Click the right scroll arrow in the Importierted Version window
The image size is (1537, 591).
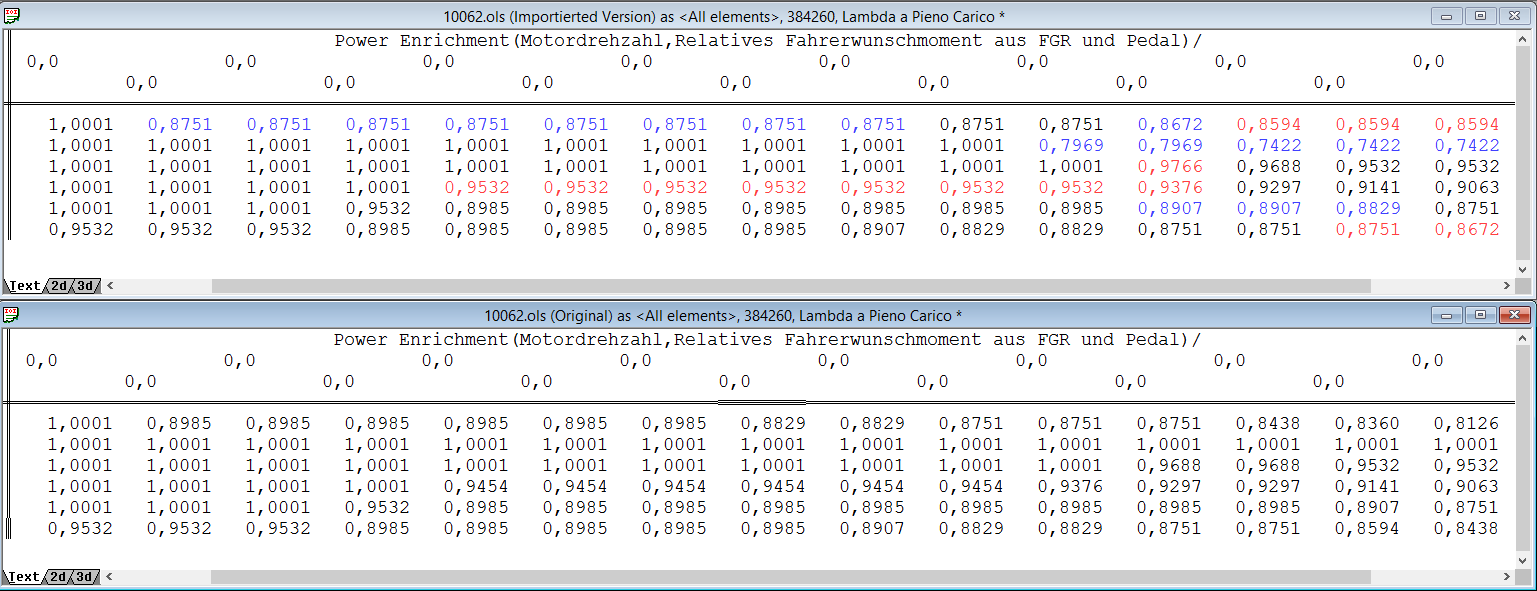[x=1507, y=286]
